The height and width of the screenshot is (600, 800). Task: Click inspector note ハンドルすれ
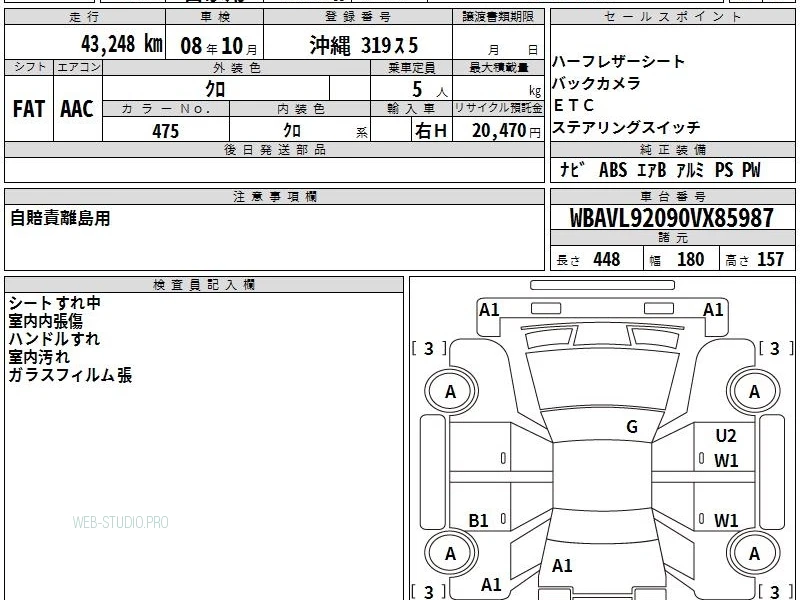click(54, 339)
